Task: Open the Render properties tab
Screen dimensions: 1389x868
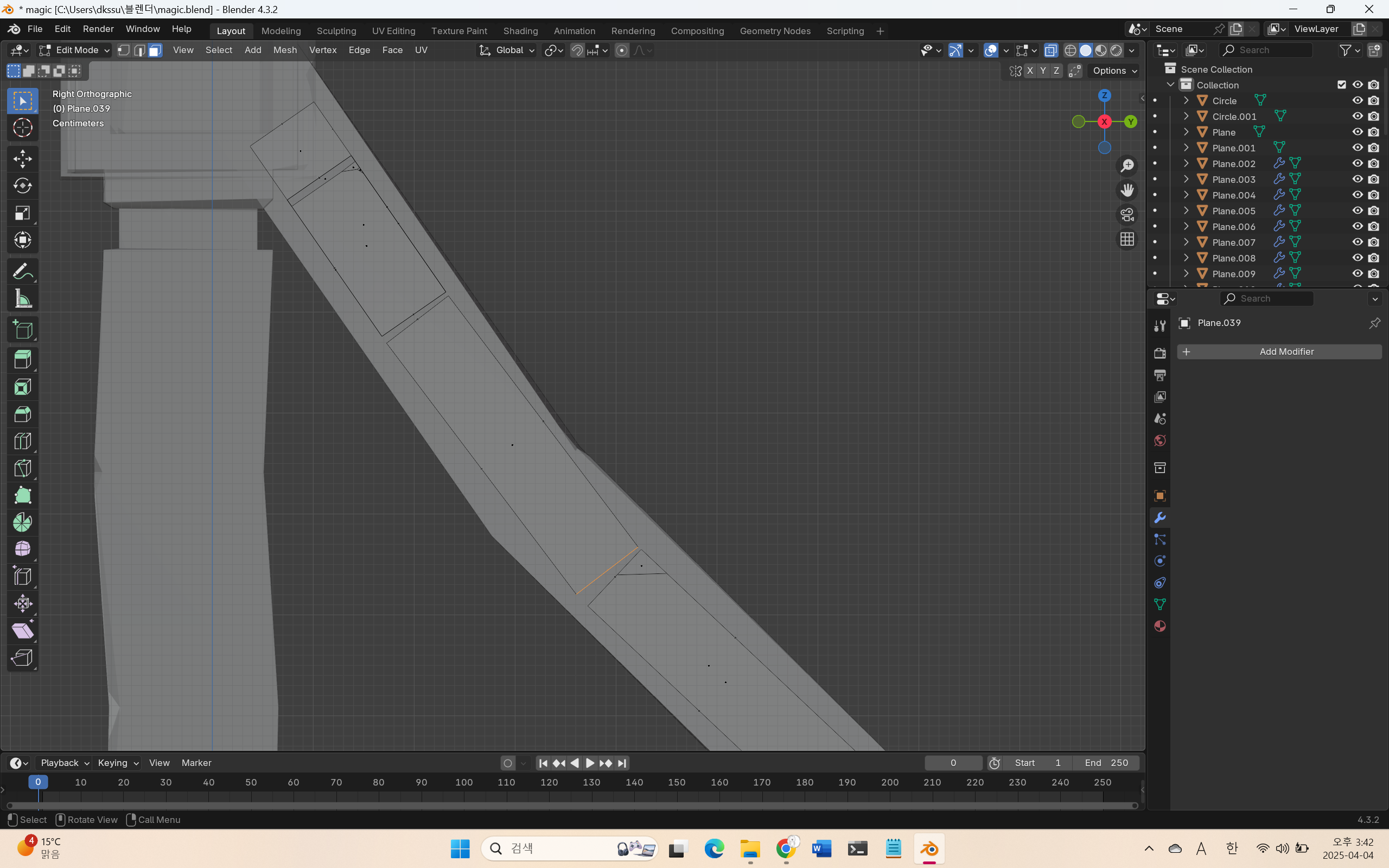Action: click(1160, 353)
